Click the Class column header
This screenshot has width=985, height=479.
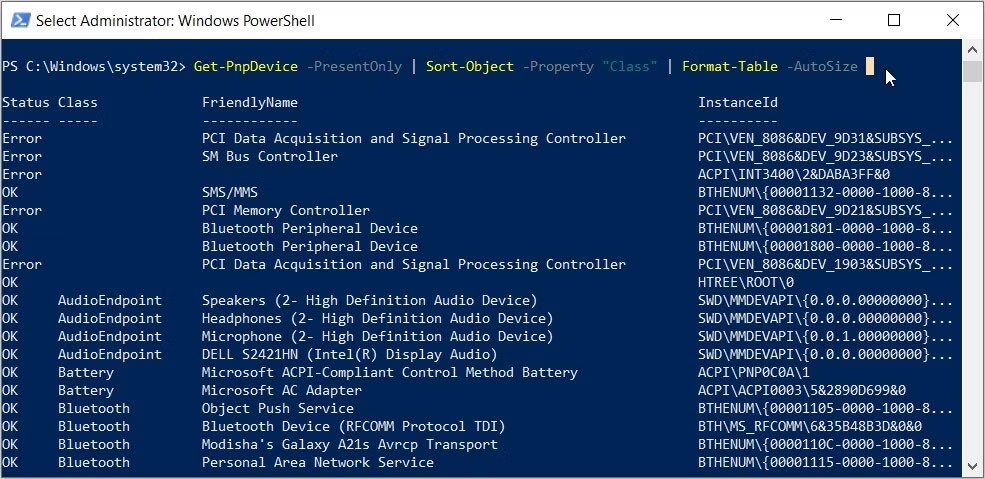click(77, 102)
